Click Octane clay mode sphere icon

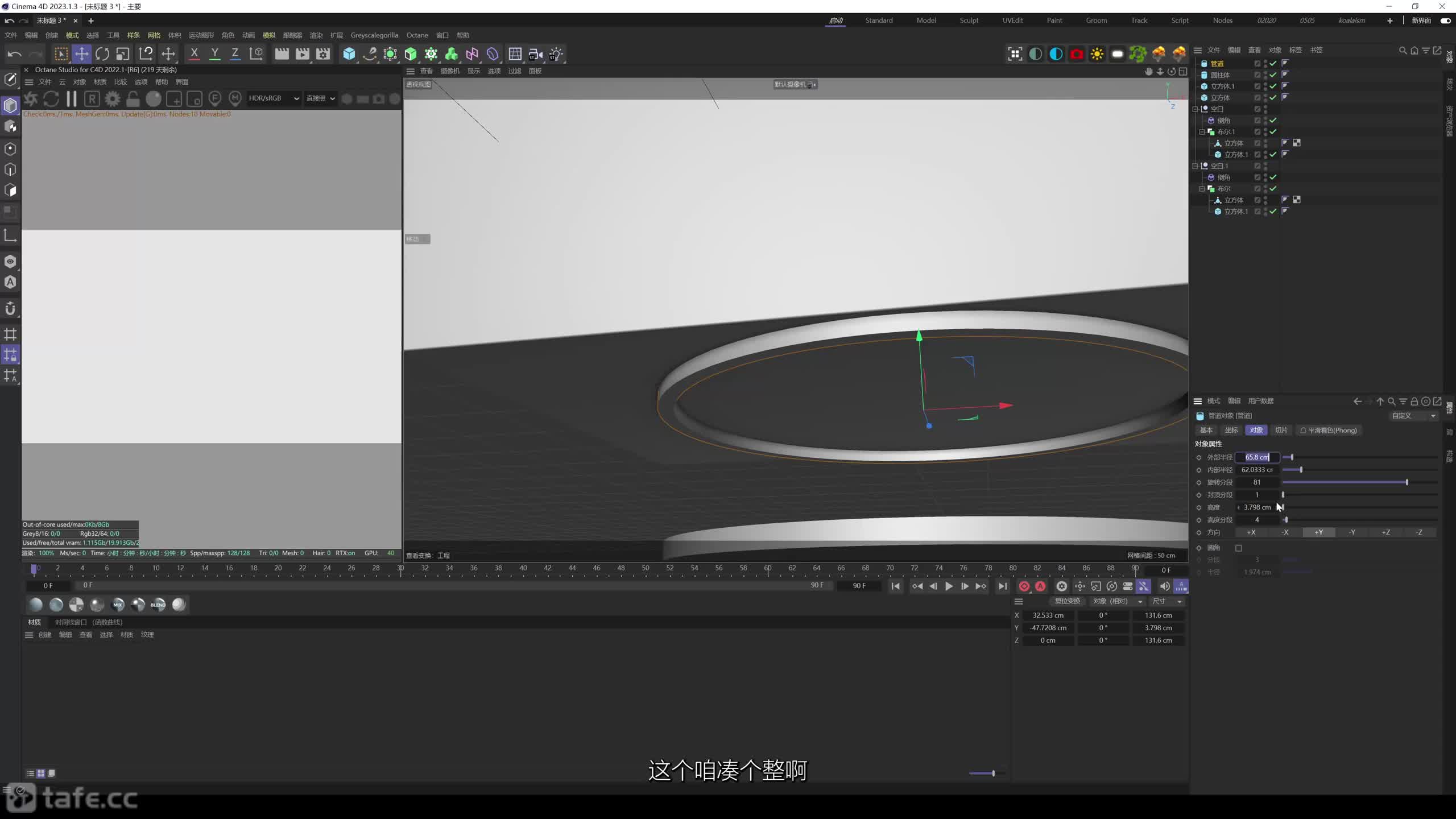154,99
